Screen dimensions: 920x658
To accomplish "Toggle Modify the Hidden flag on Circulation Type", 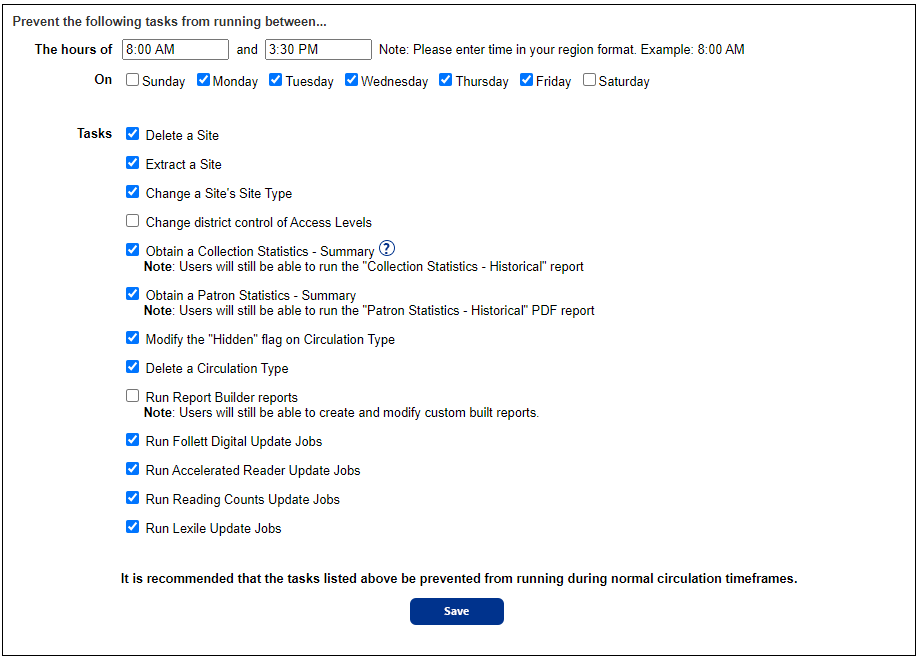I will [132, 337].
